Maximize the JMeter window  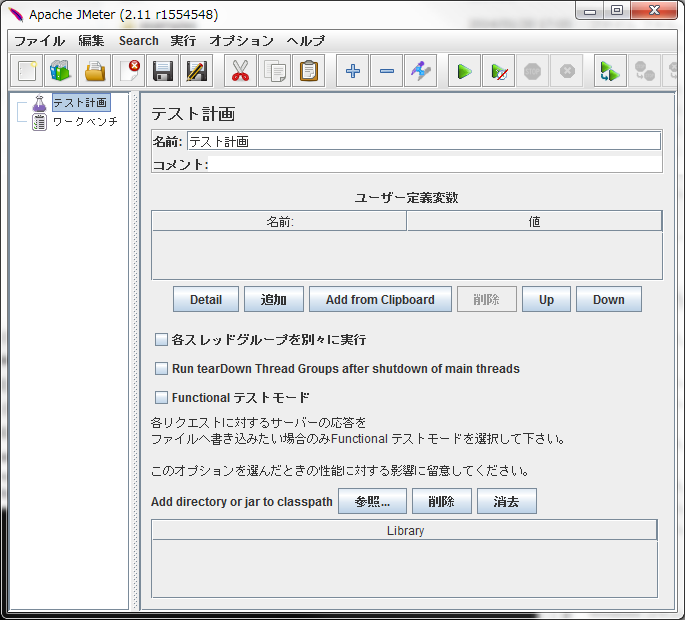617,10
